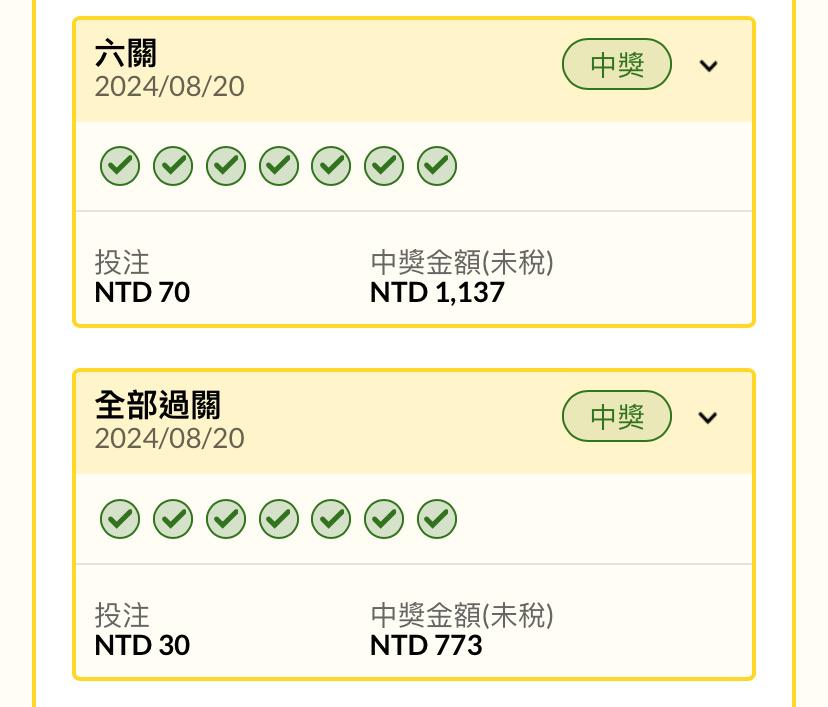Click seventh checkmark icon in 六關 card

[437, 166]
